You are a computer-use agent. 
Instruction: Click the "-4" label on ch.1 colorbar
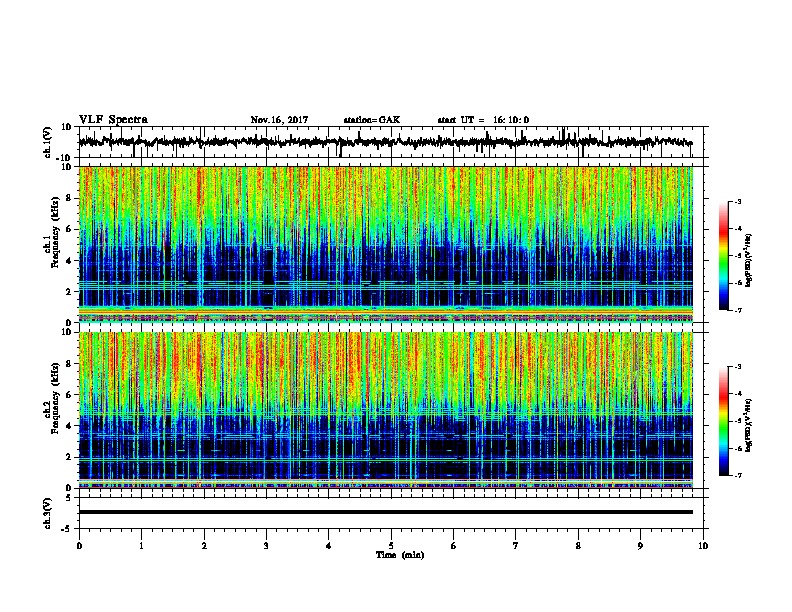pos(738,229)
